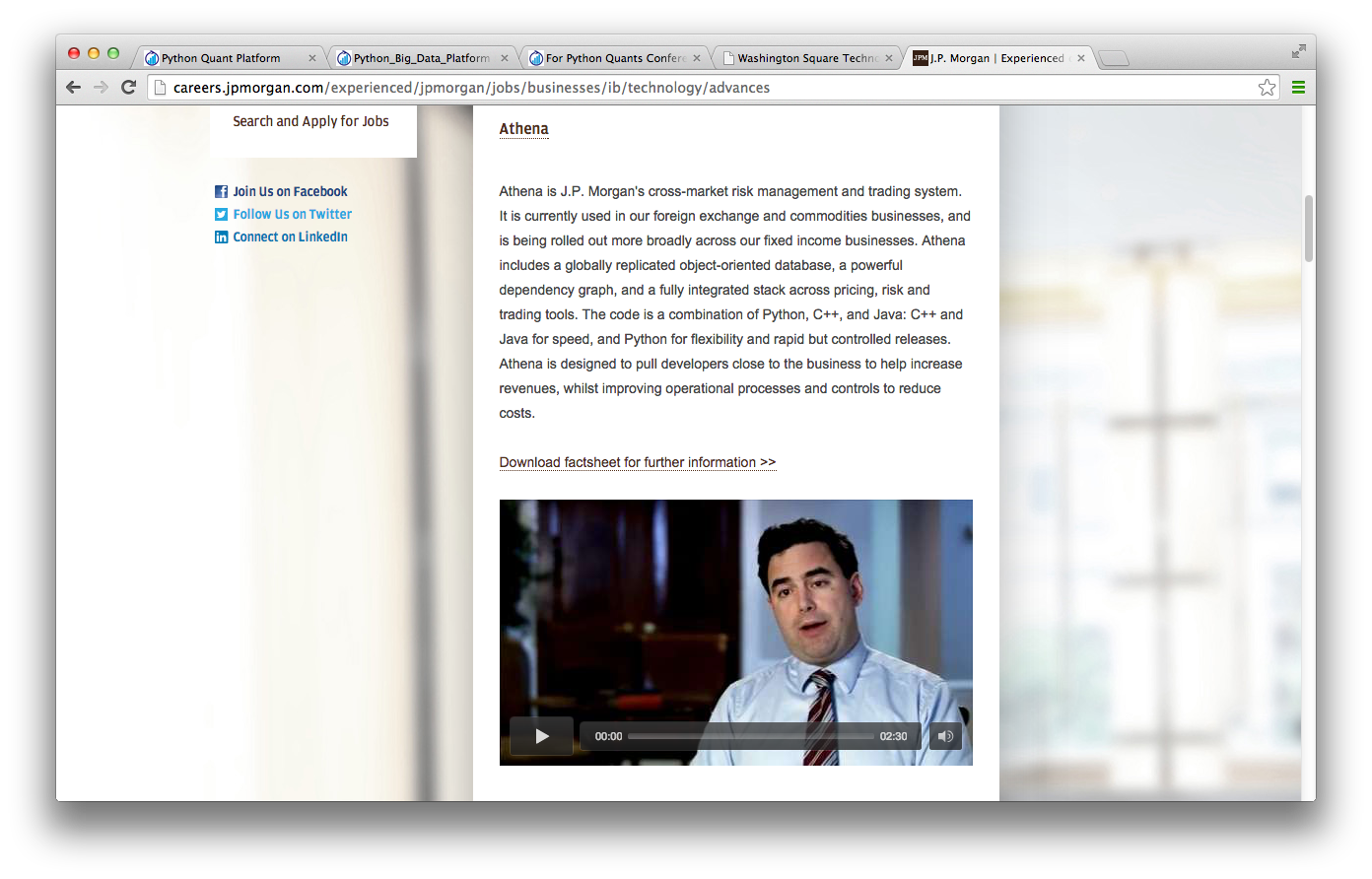This screenshot has height=879, width=1372.
Task: Click the browser Forward arrow
Action: point(101,88)
